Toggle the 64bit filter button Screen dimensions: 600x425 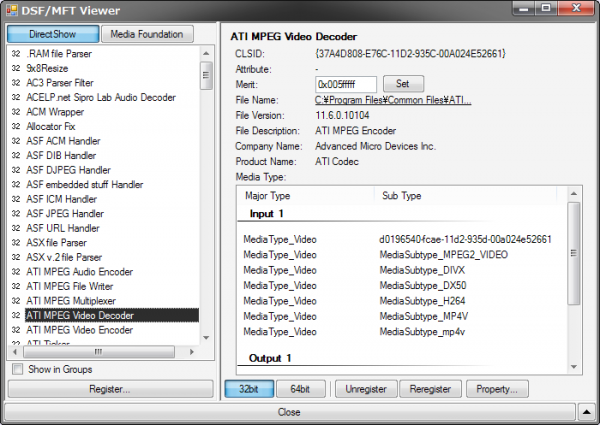300,389
